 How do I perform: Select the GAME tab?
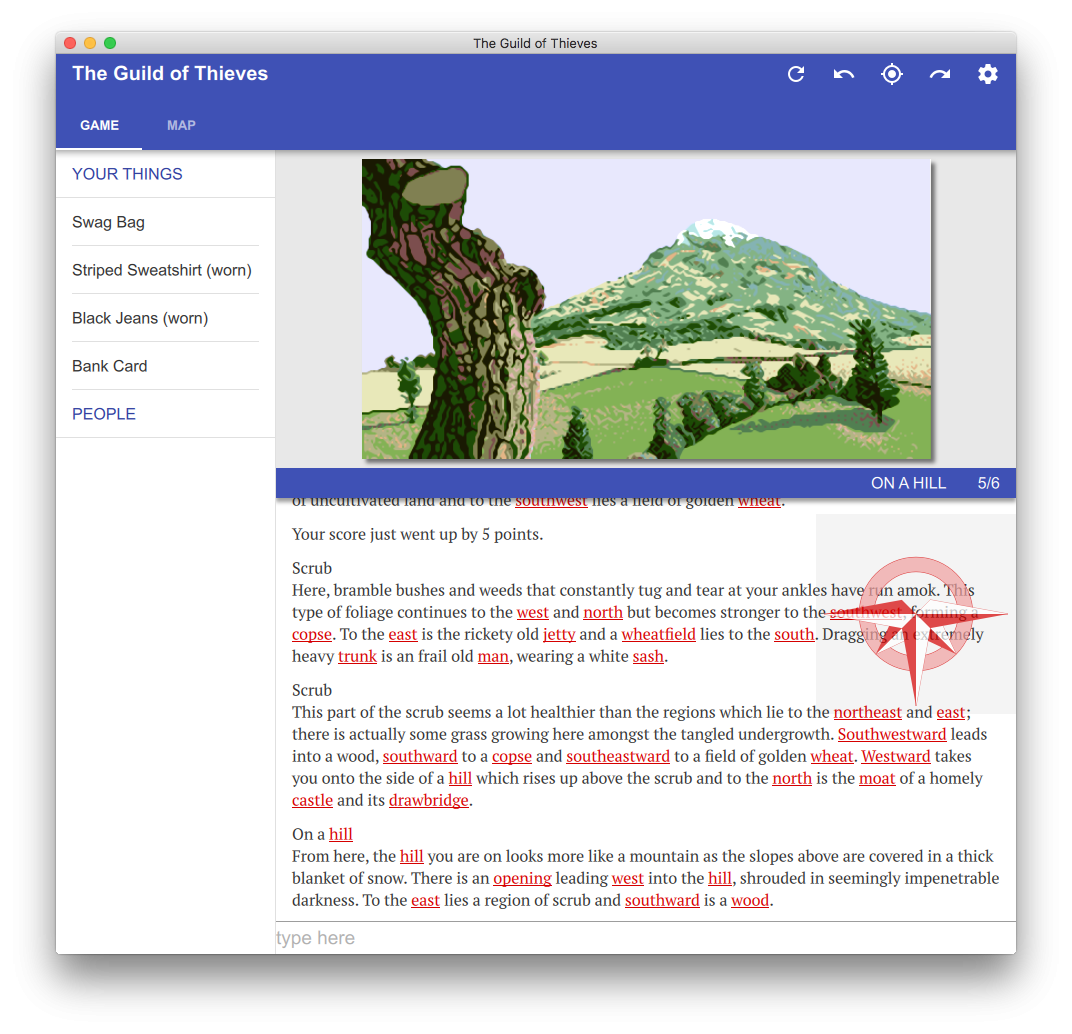click(99, 125)
